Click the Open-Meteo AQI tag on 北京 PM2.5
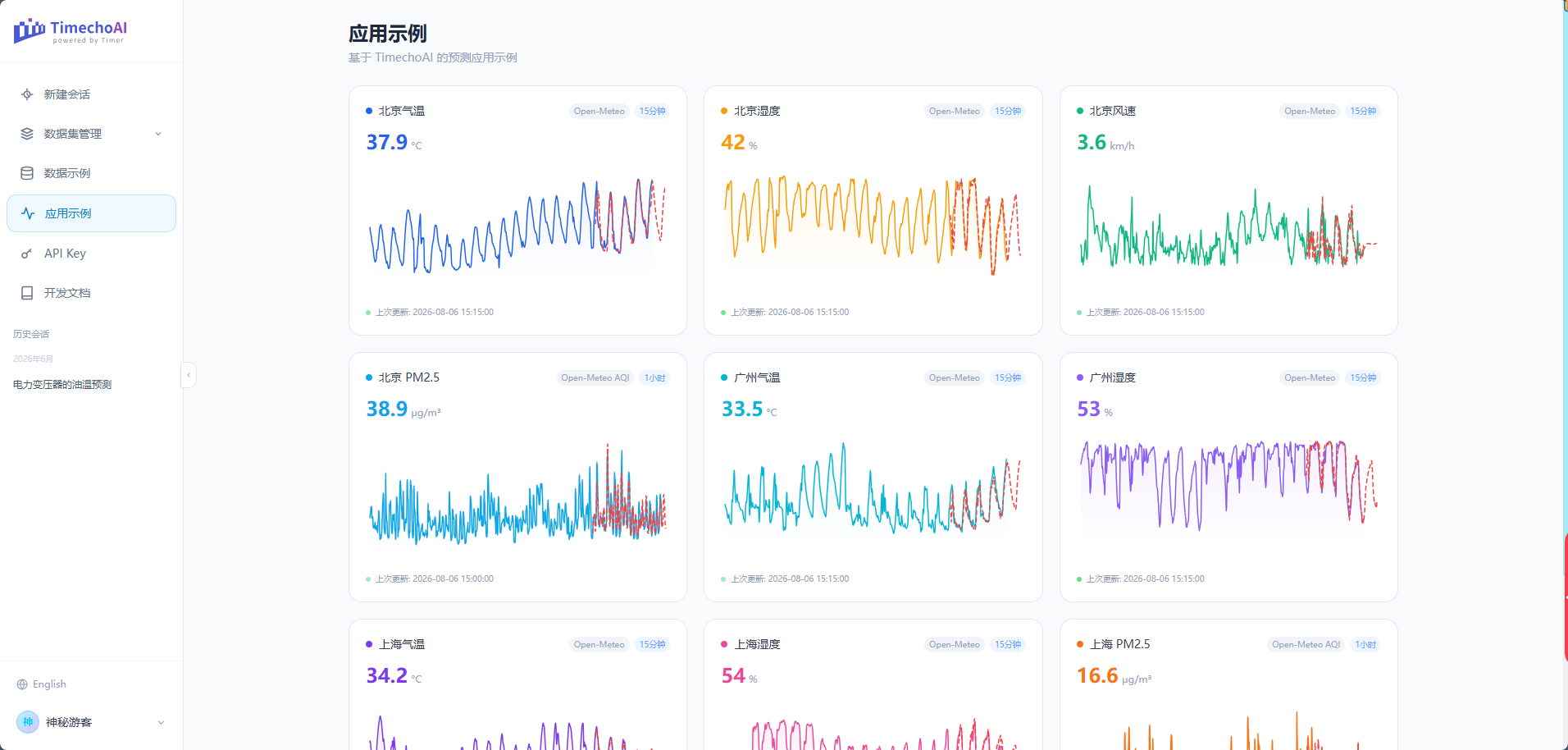The height and width of the screenshot is (750, 1568). (x=595, y=378)
